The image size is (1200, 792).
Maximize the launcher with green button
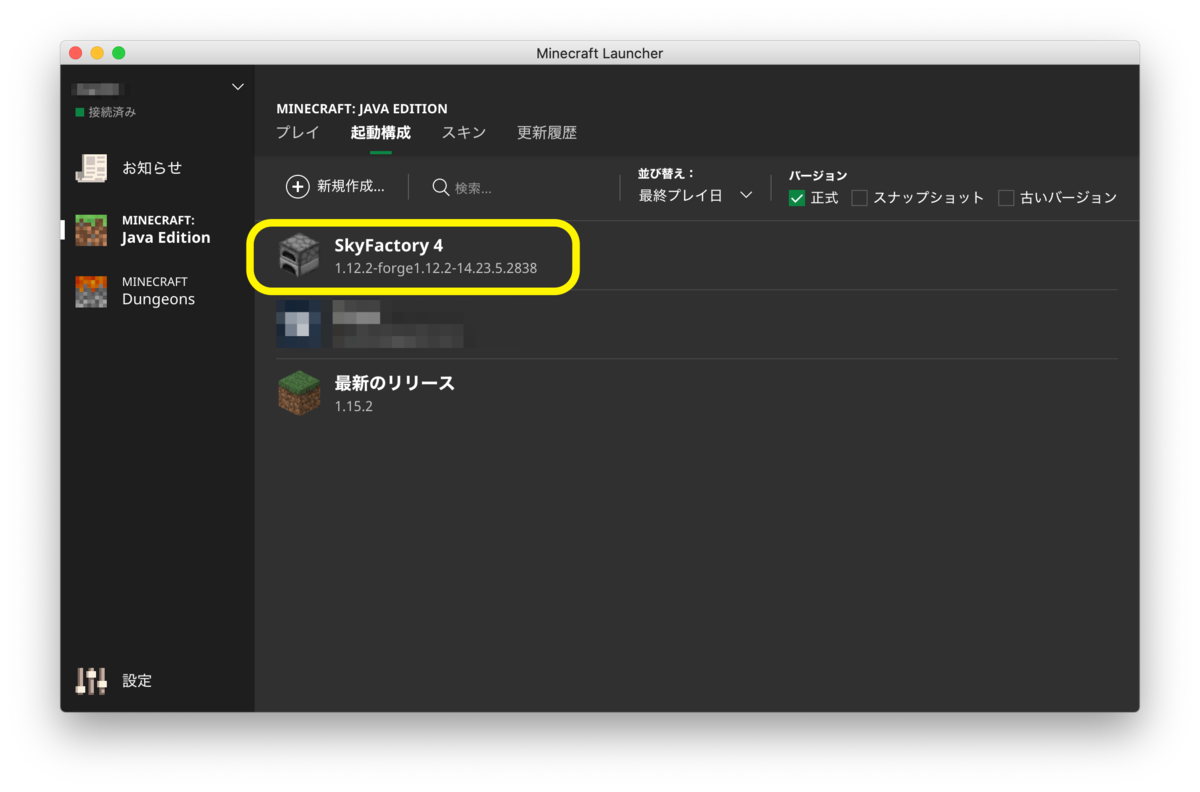pyautogui.click(x=119, y=53)
